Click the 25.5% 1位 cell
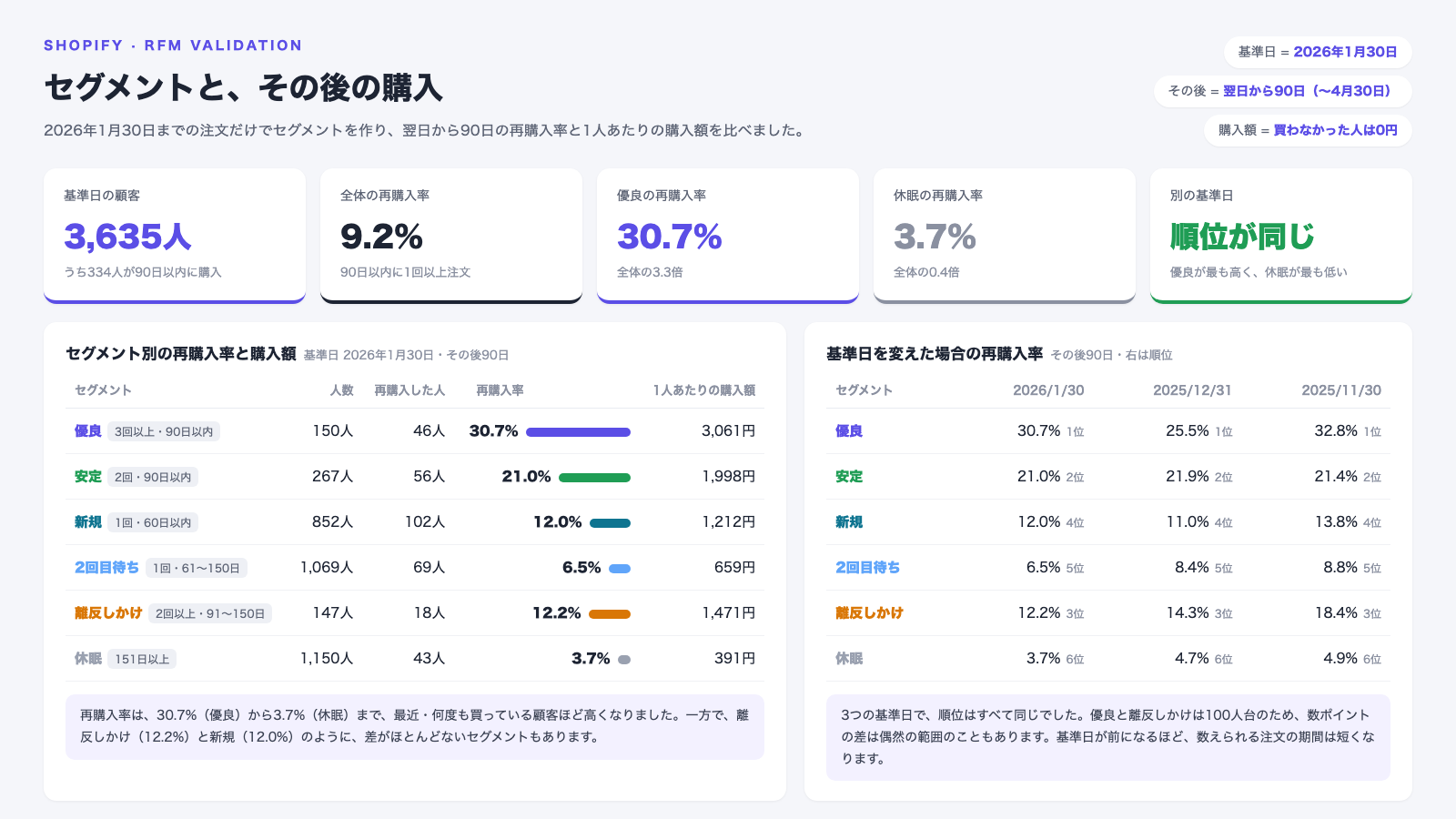1456x819 pixels. 1199,431
